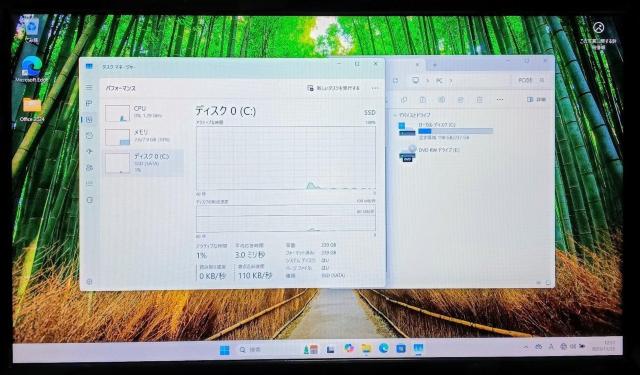Open Processes page in Task Manager sidebar

click(89, 103)
